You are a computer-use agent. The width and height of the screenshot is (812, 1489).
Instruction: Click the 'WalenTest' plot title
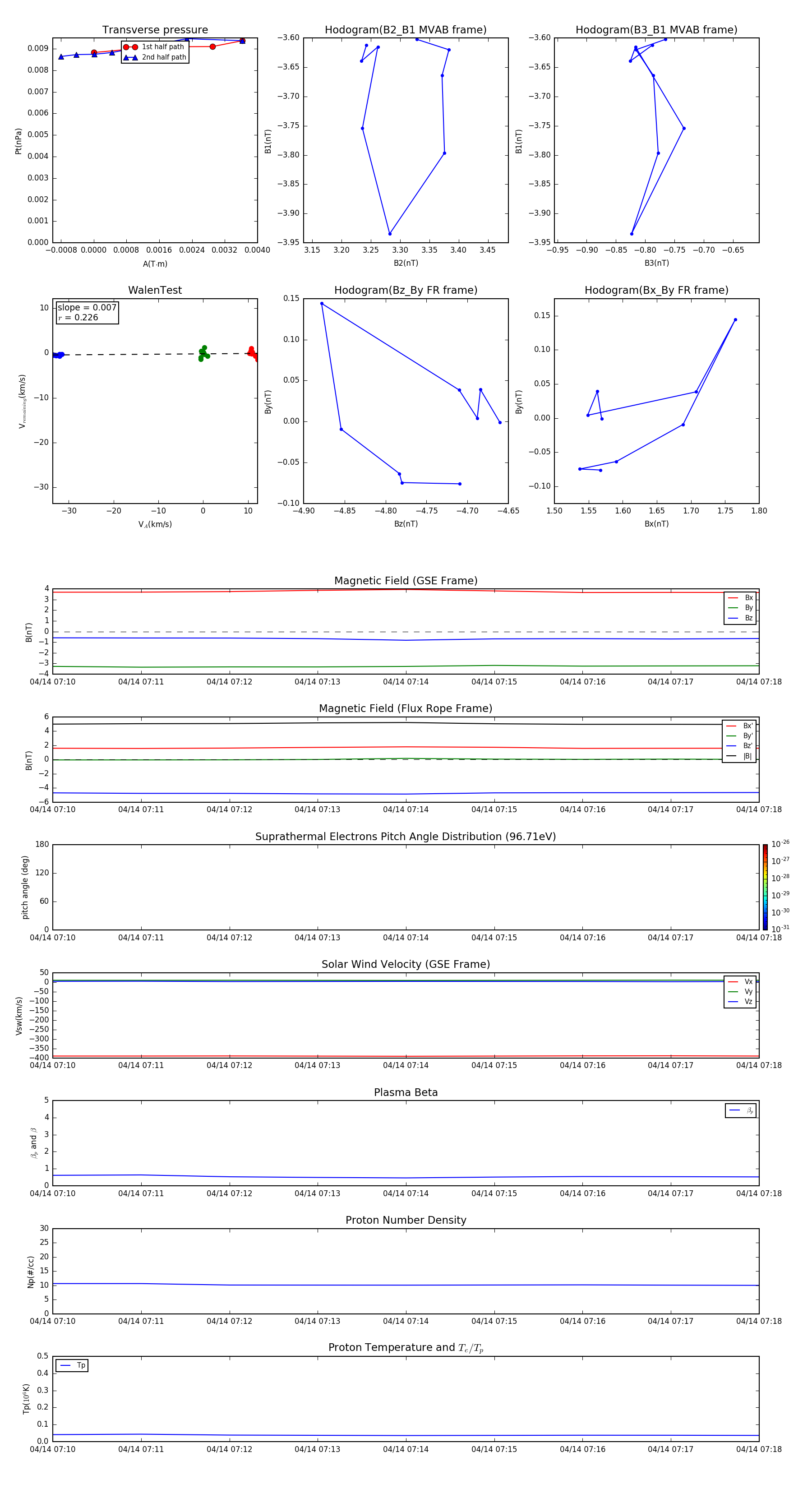[155, 290]
